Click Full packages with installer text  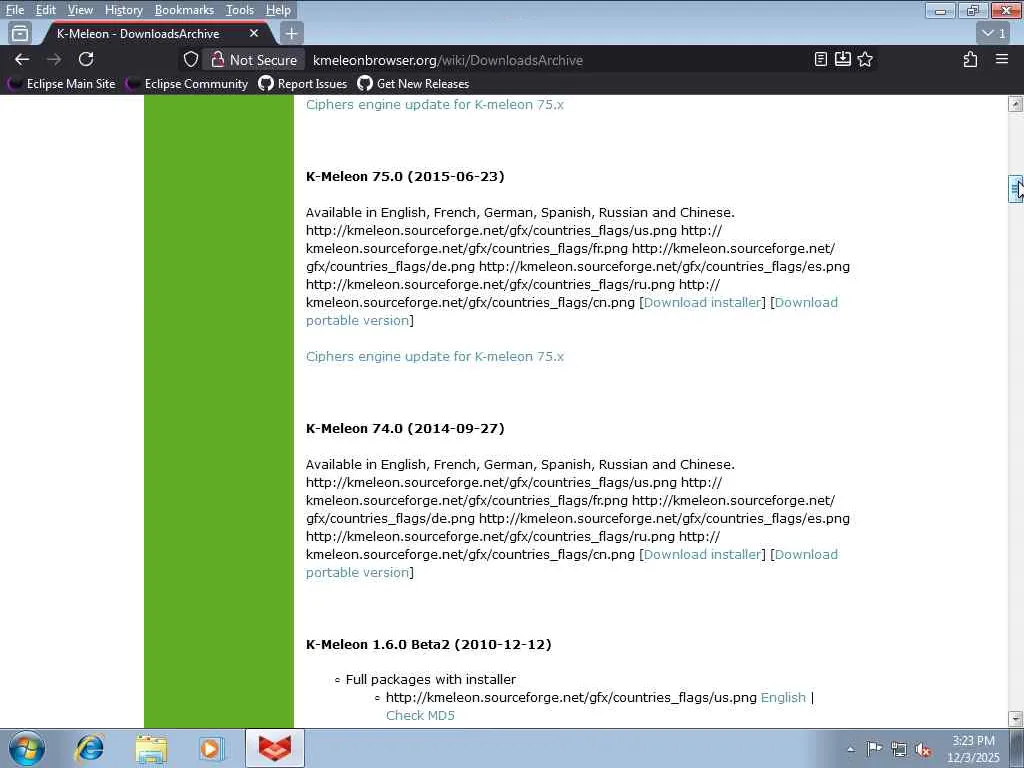[430, 680]
